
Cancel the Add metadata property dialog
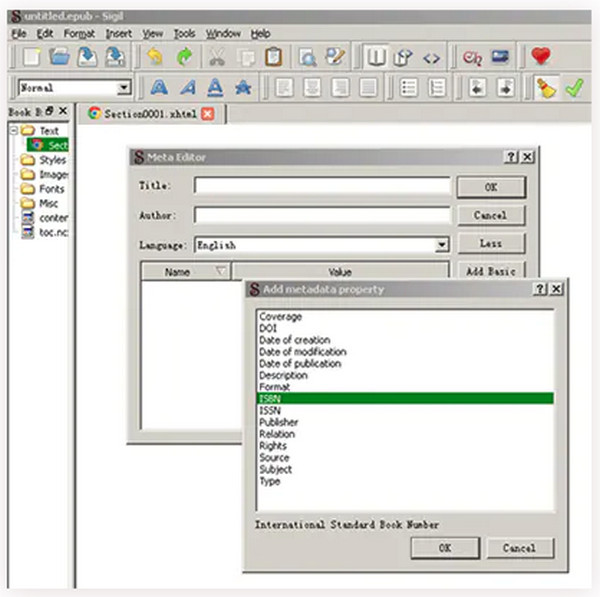coord(520,548)
